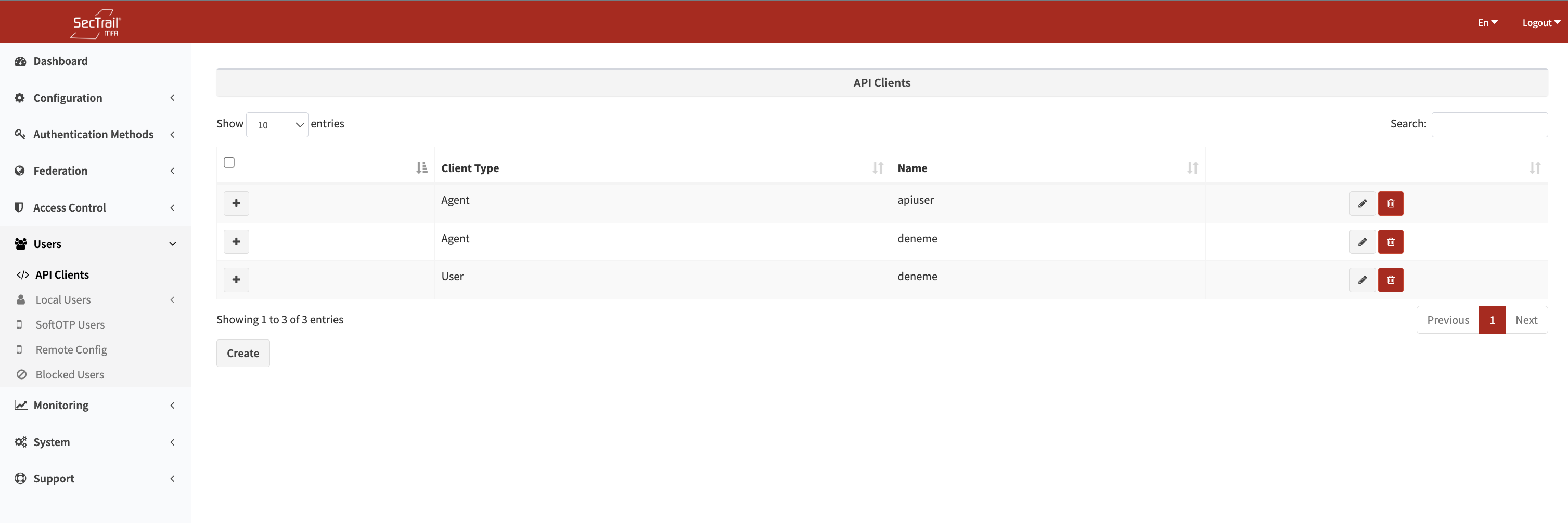Go to Blocked Users in sidebar
The width and height of the screenshot is (1568, 523).
[x=69, y=375]
